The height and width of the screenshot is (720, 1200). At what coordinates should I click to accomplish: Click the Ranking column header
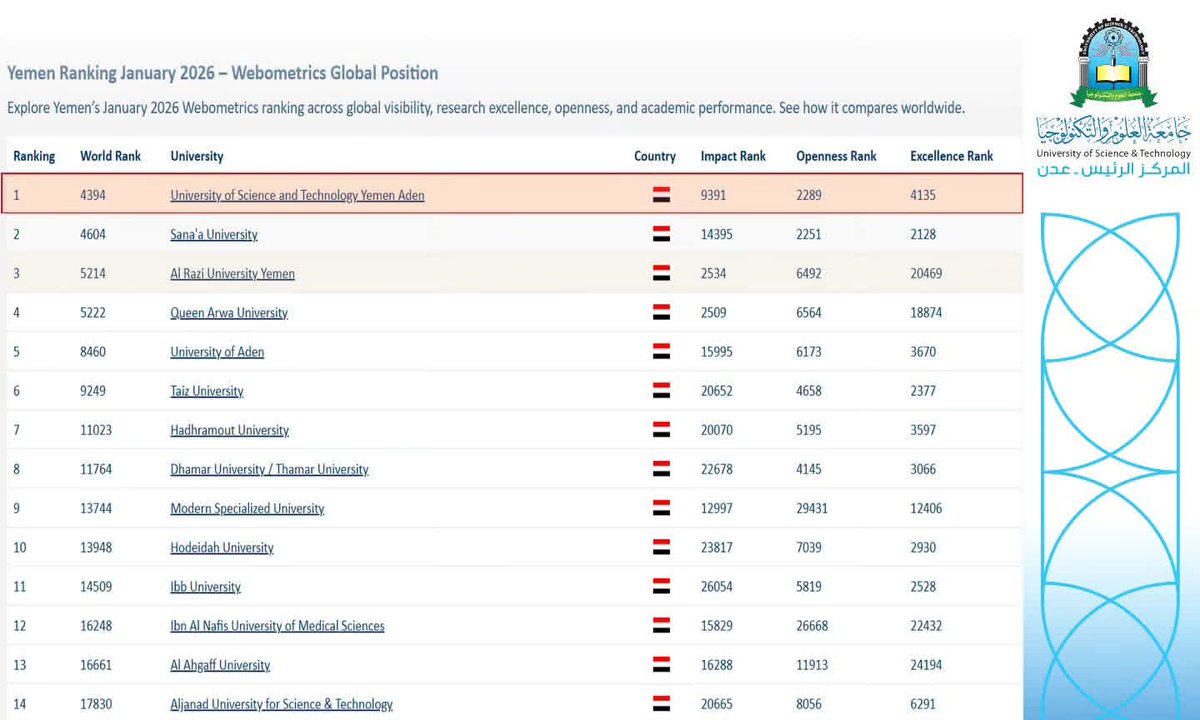click(34, 157)
